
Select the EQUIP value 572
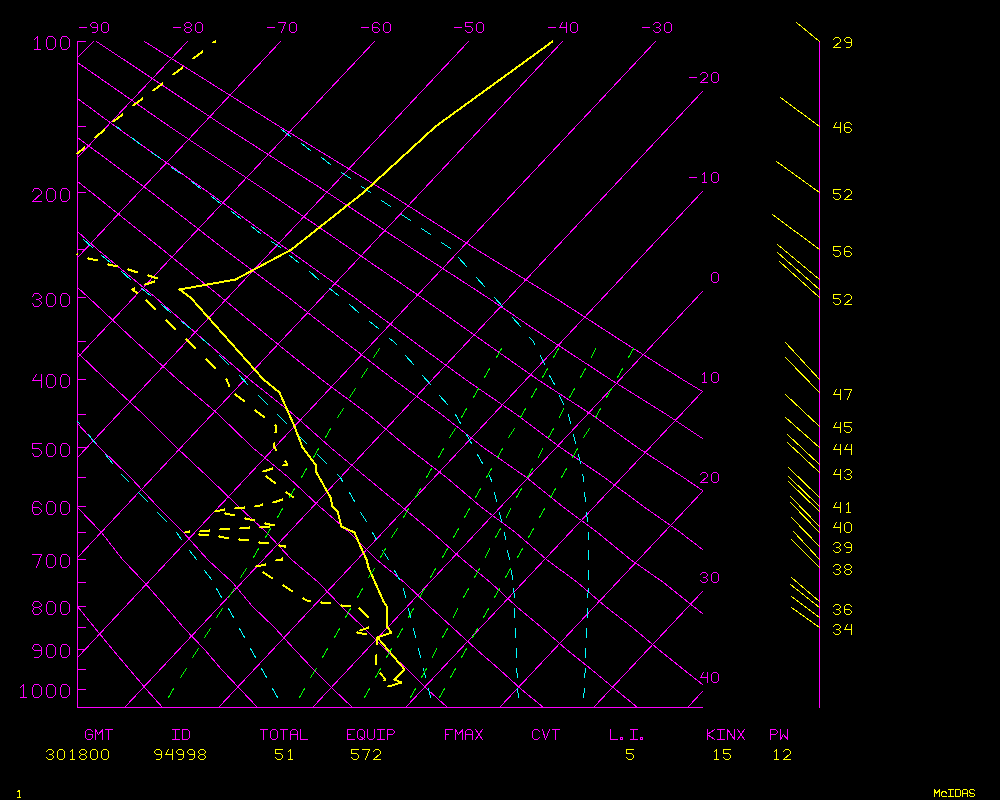point(366,755)
